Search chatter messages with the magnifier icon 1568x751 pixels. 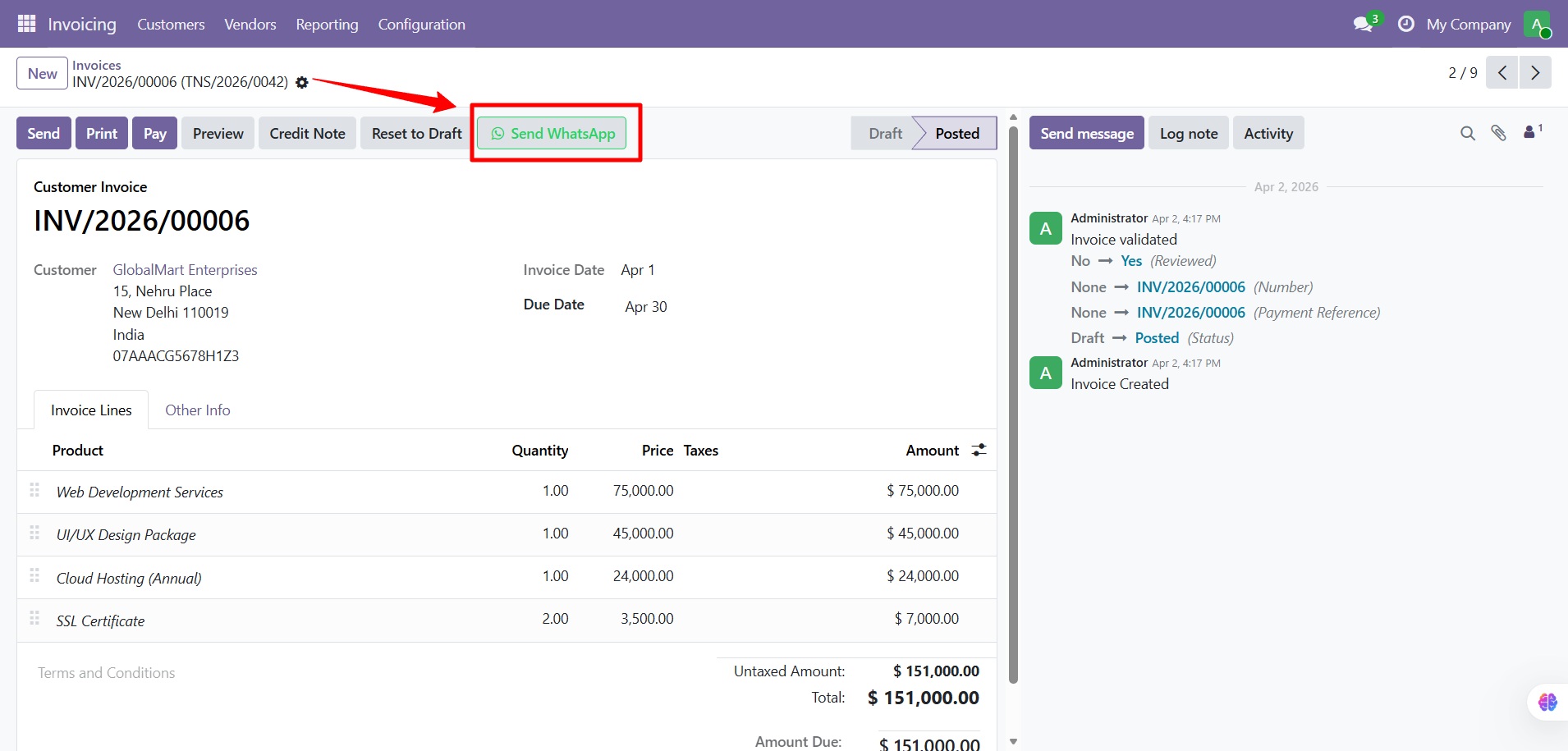click(1466, 132)
